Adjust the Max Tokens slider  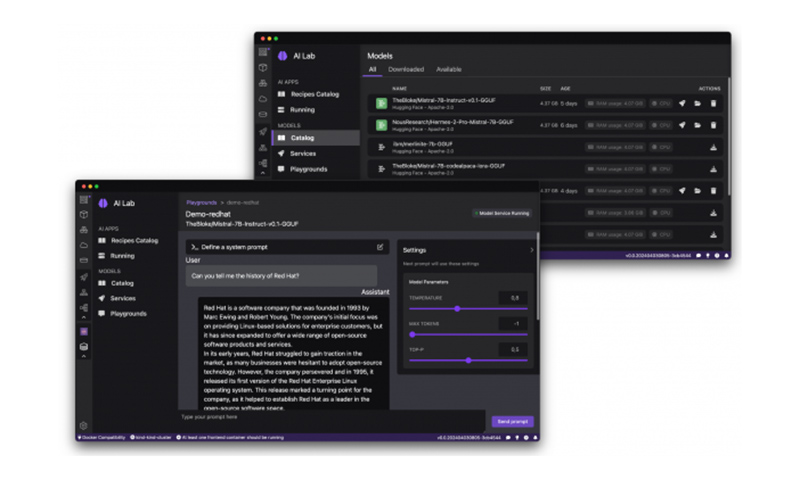click(468, 335)
